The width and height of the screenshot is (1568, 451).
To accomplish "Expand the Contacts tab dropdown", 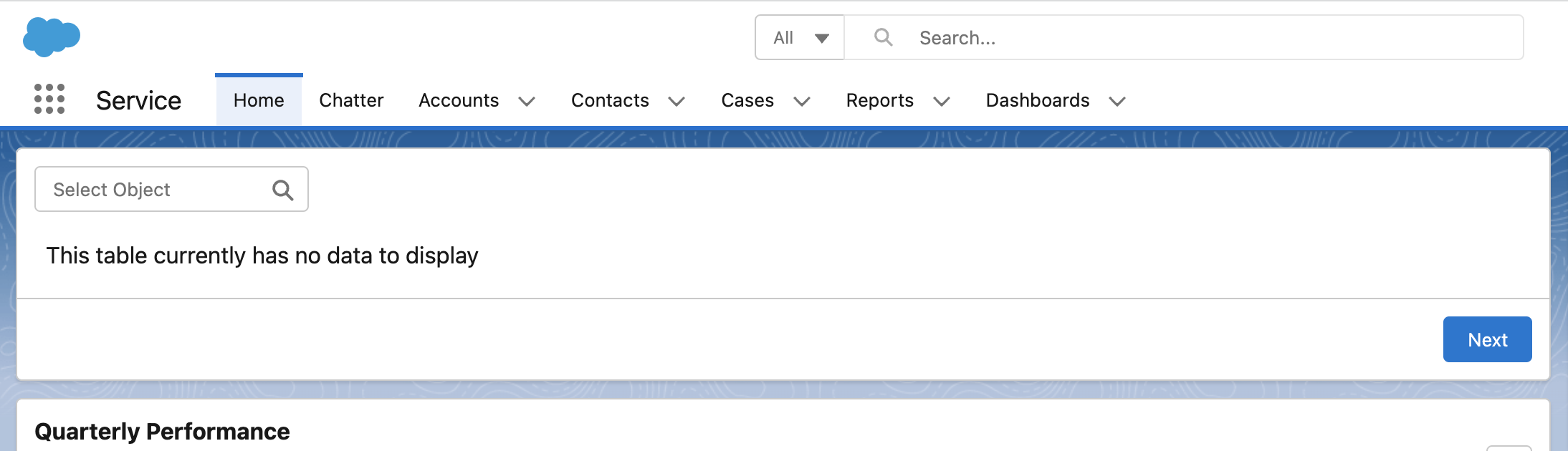I will click(x=677, y=101).
